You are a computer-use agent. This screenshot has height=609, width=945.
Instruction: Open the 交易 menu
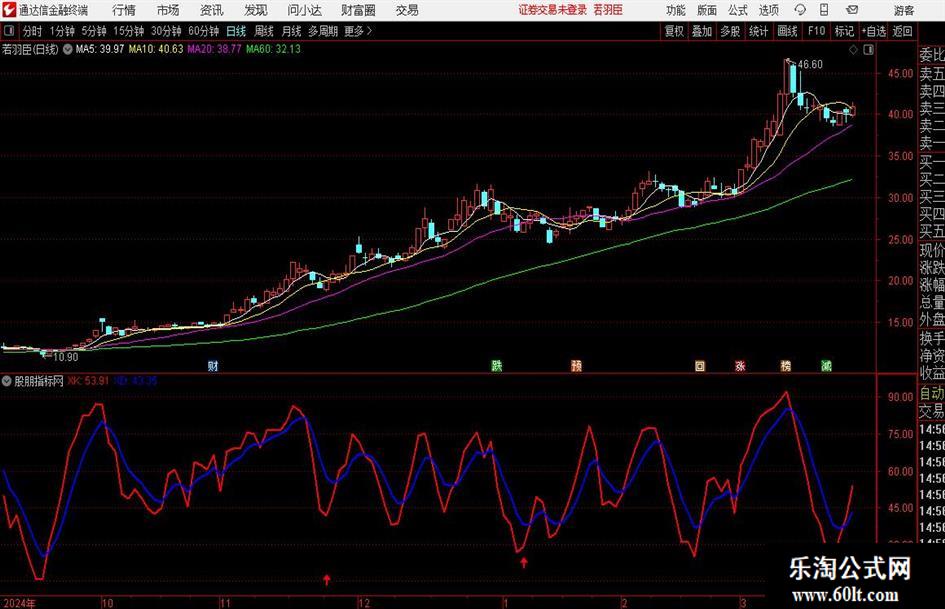point(407,10)
